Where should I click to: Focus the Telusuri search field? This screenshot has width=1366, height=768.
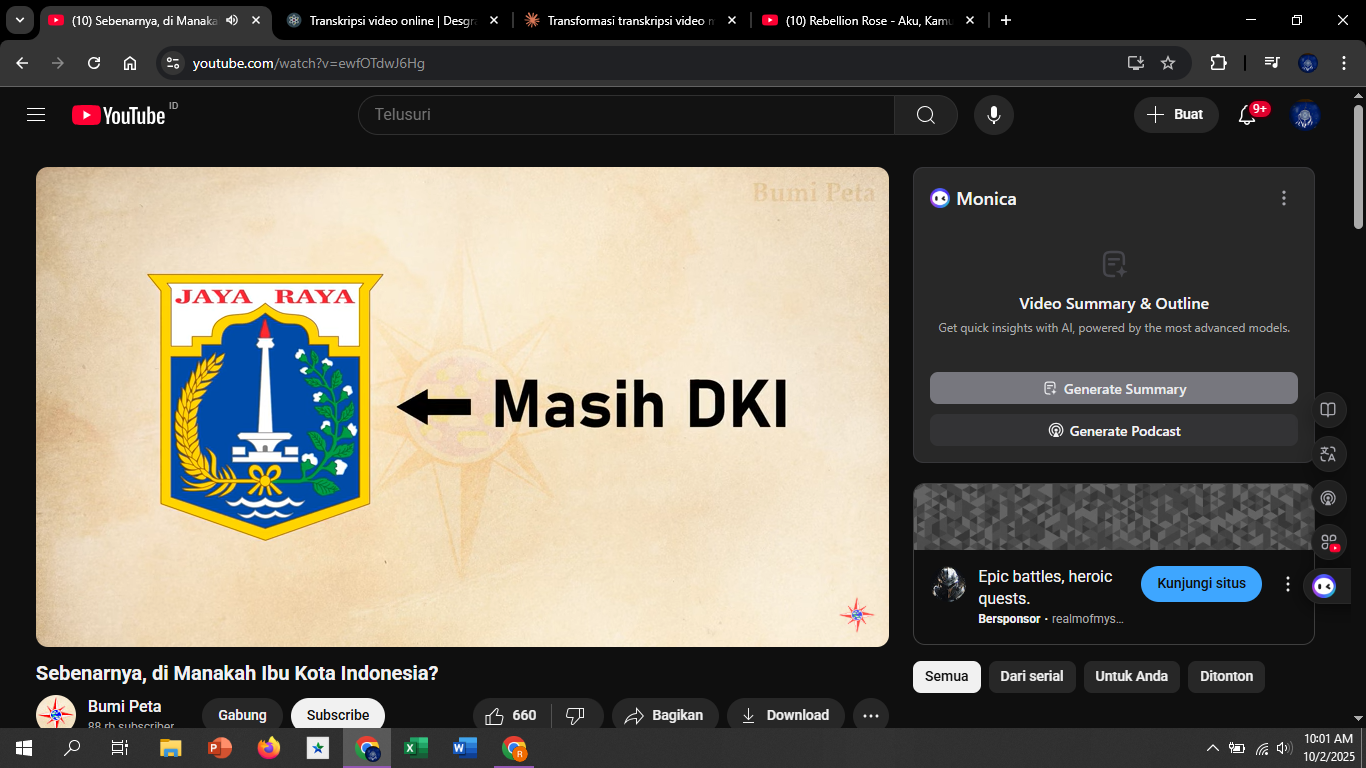[626, 115]
